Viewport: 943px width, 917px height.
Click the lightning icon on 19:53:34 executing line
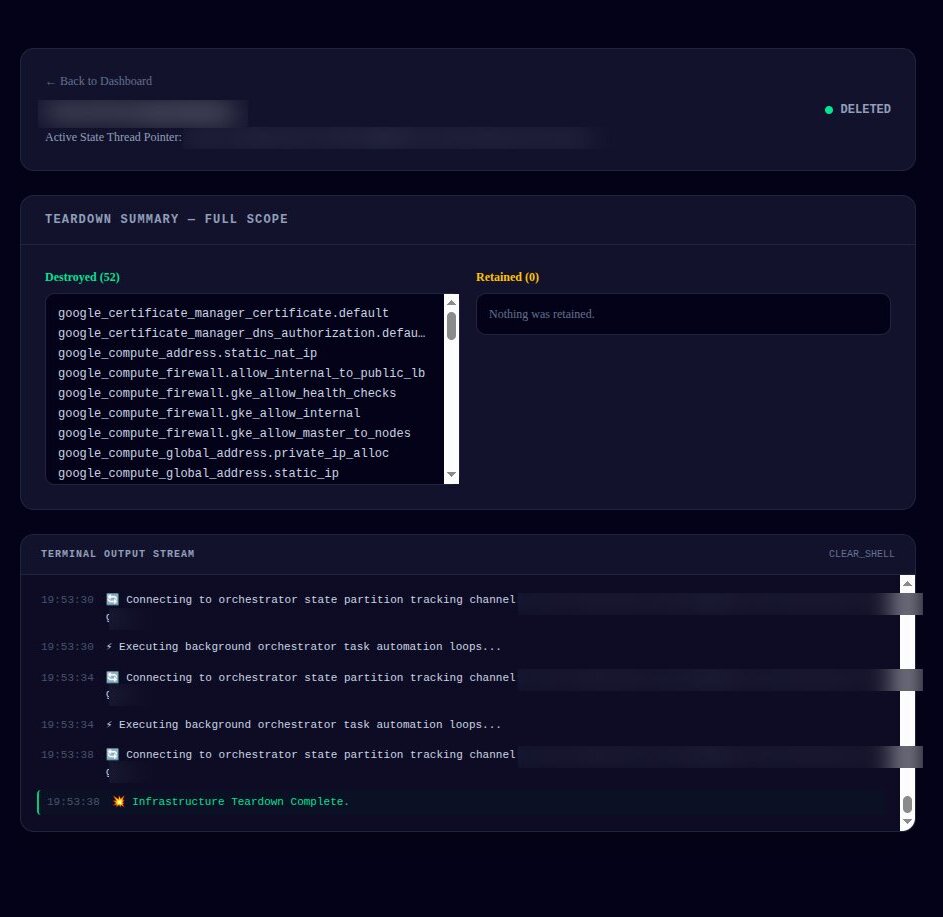click(109, 725)
